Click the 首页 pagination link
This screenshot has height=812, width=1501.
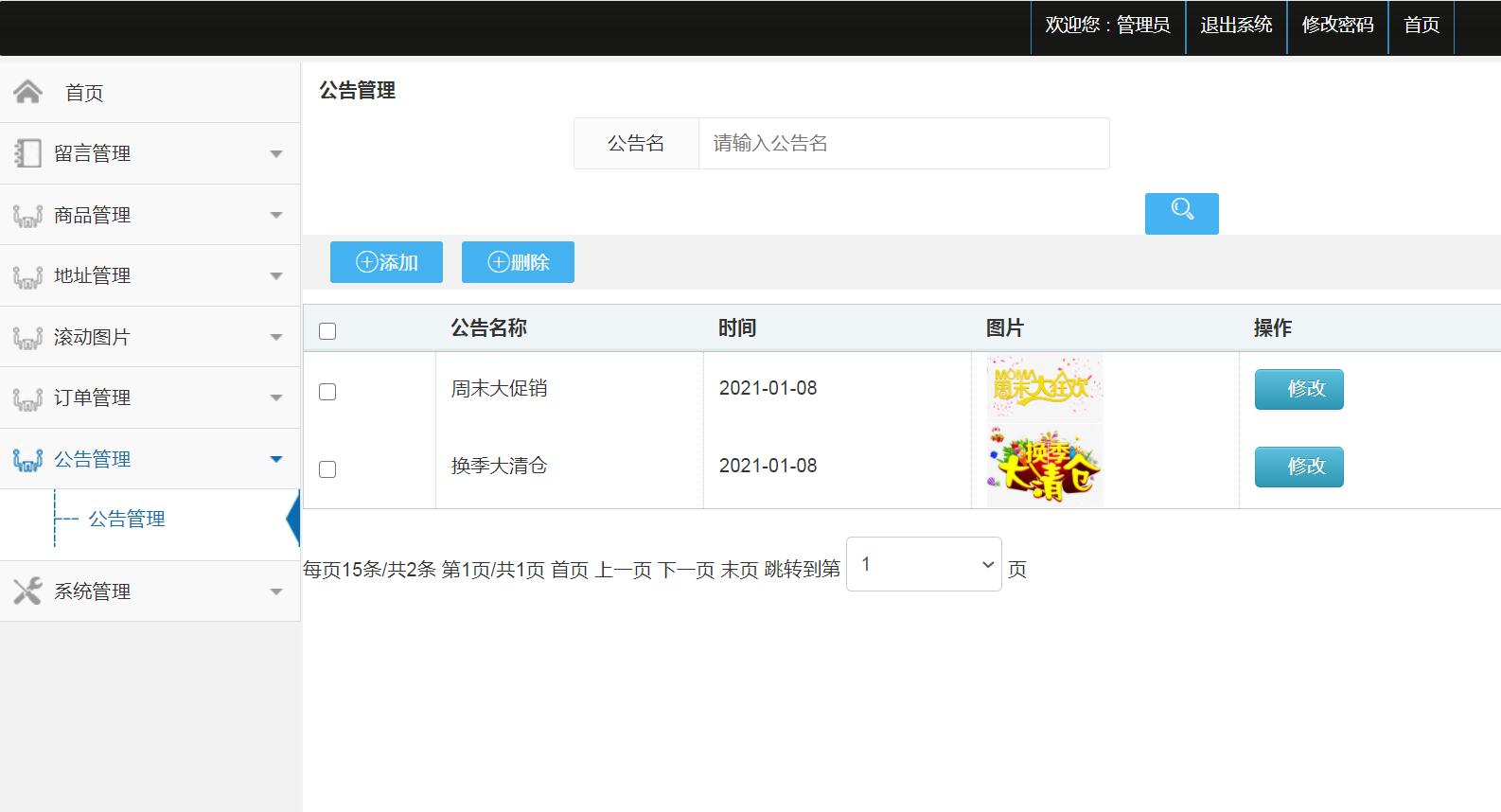click(x=570, y=570)
